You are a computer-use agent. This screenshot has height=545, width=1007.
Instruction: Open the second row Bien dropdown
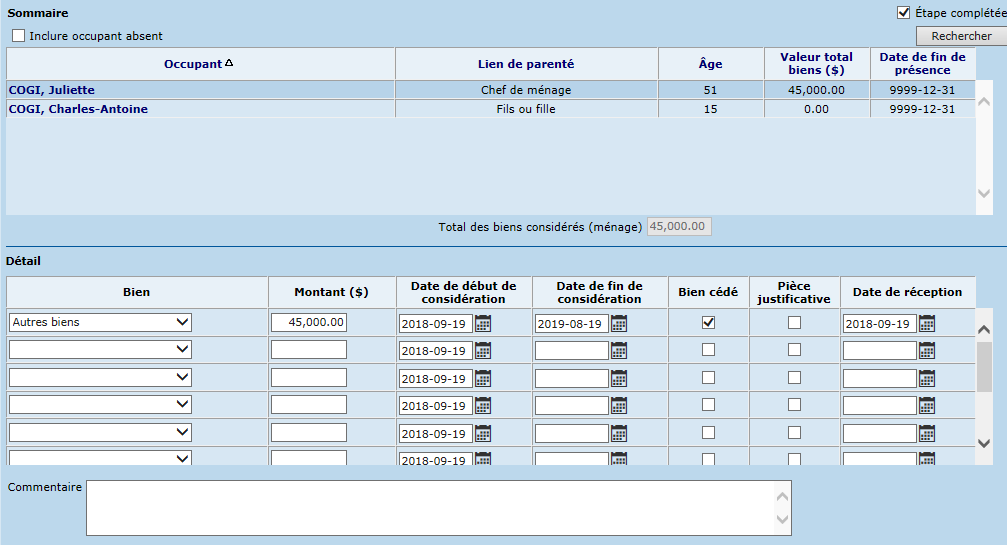click(100, 350)
